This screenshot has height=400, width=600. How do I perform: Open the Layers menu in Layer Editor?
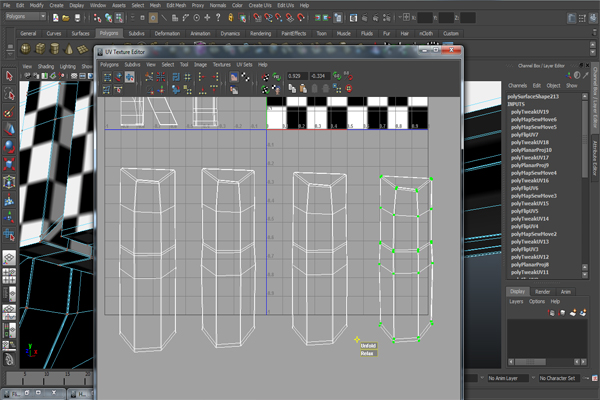pyautogui.click(x=516, y=302)
